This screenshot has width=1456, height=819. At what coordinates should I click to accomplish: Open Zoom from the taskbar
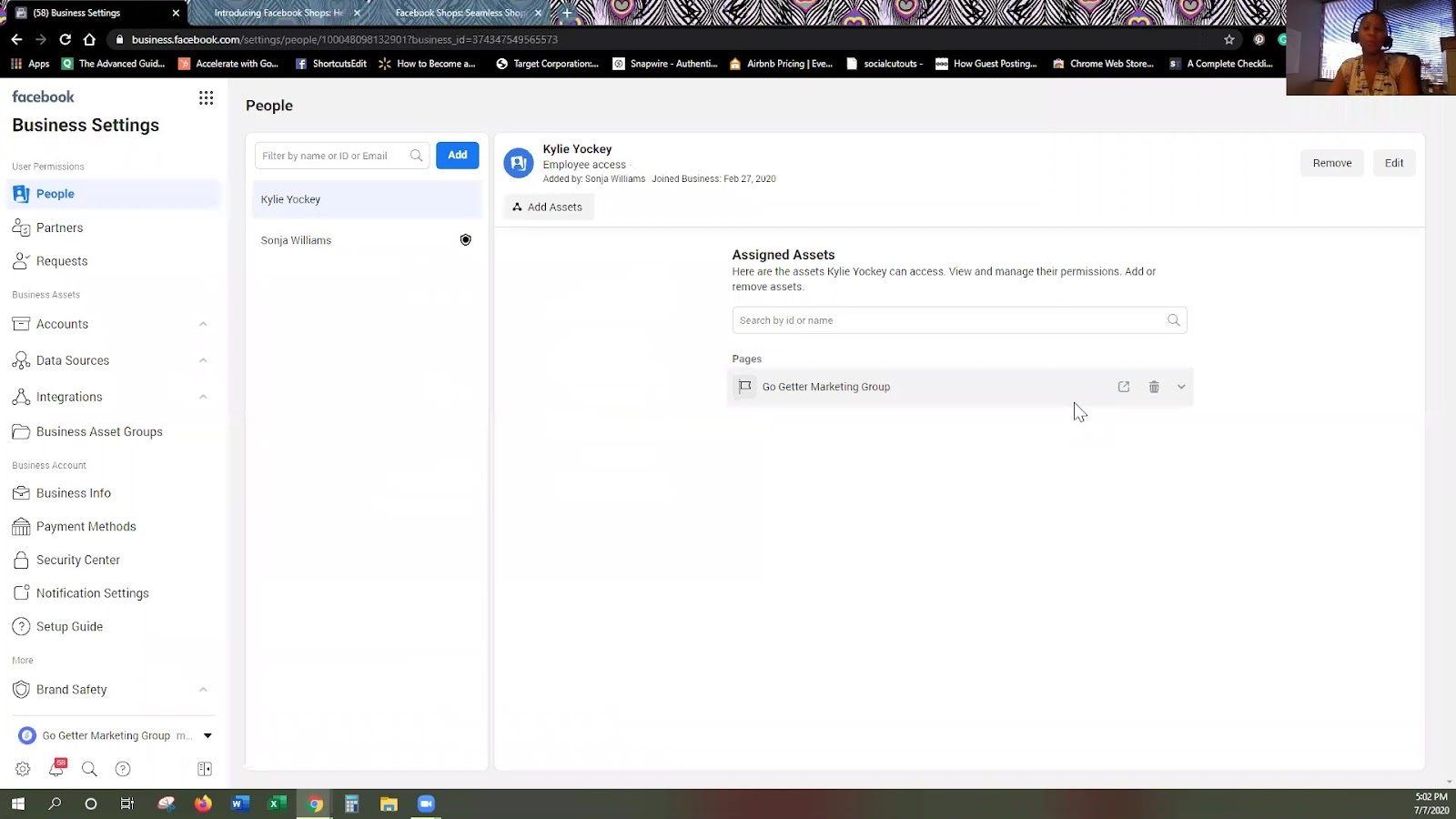tap(426, 804)
